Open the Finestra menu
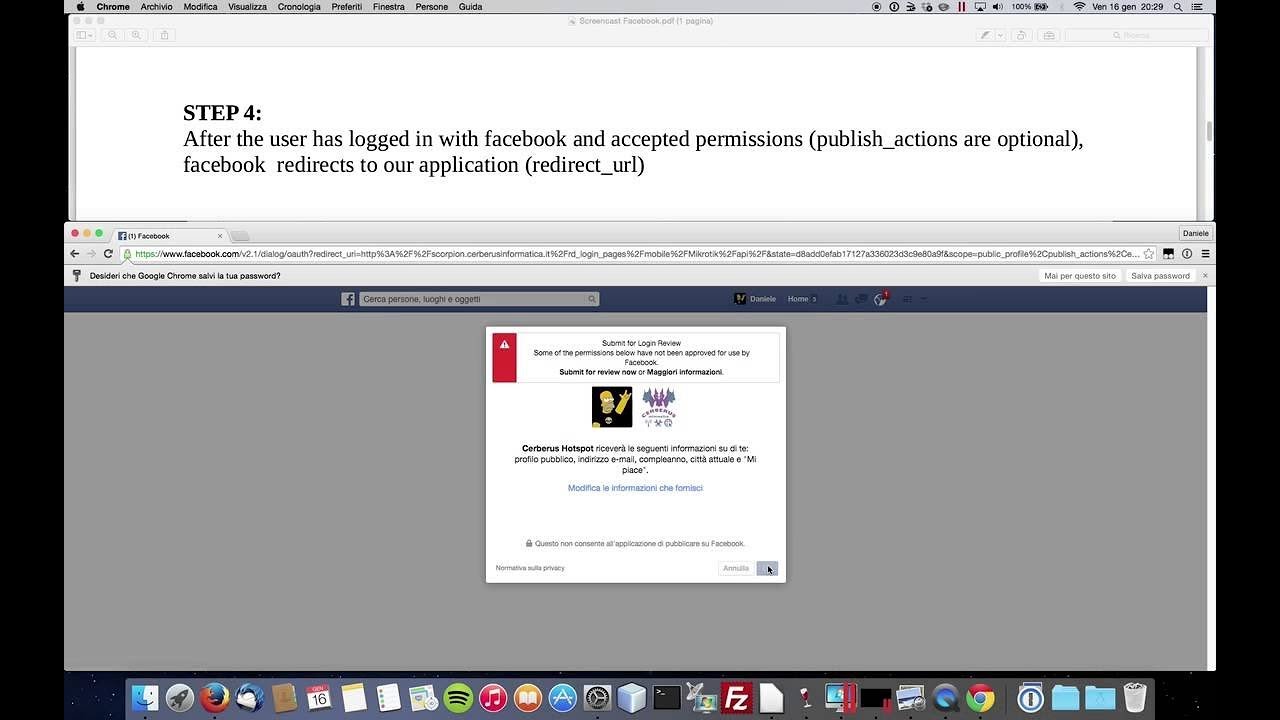The height and width of the screenshot is (720, 1280). click(389, 7)
